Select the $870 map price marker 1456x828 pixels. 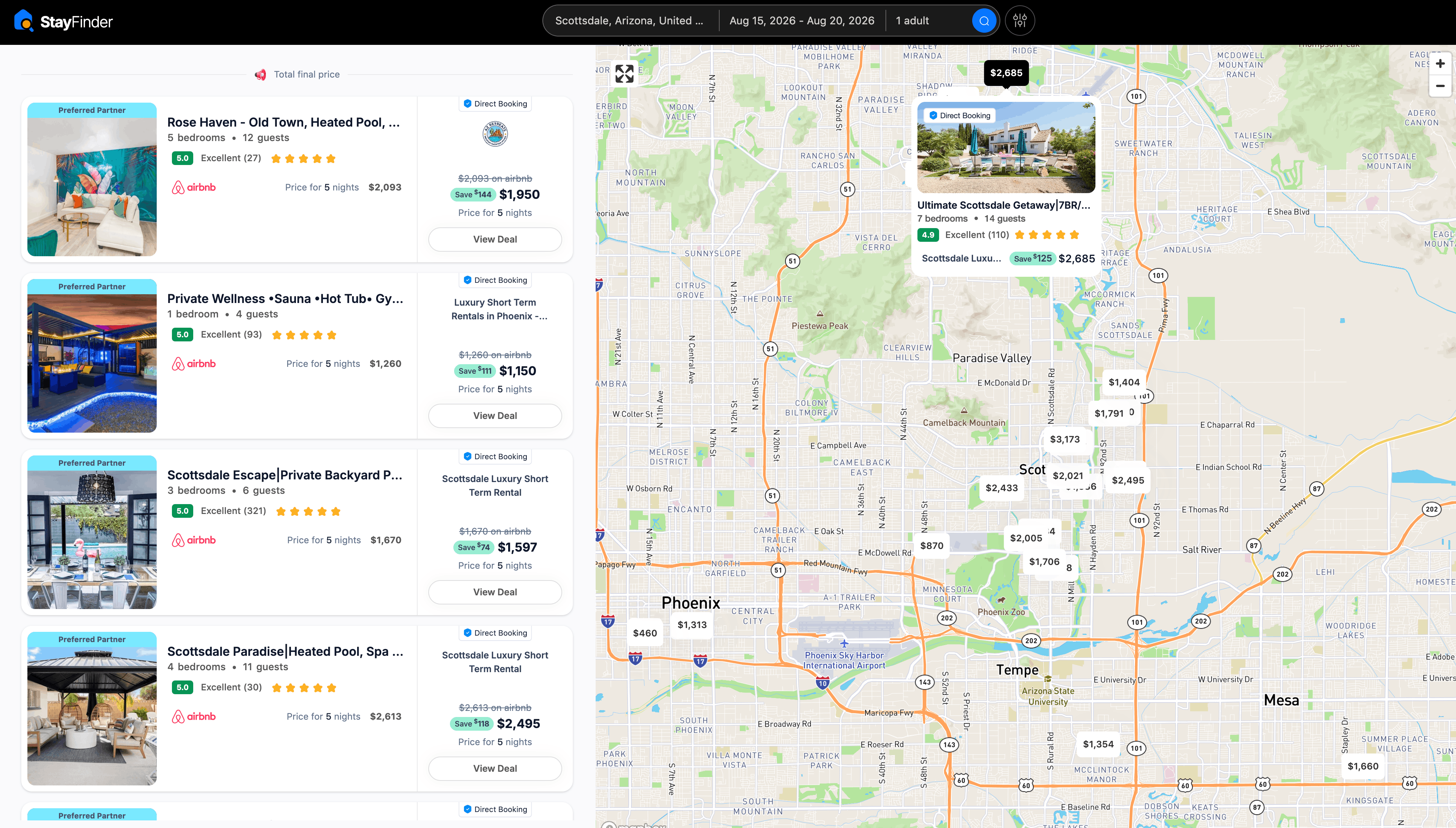pyautogui.click(x=931, y=546)
